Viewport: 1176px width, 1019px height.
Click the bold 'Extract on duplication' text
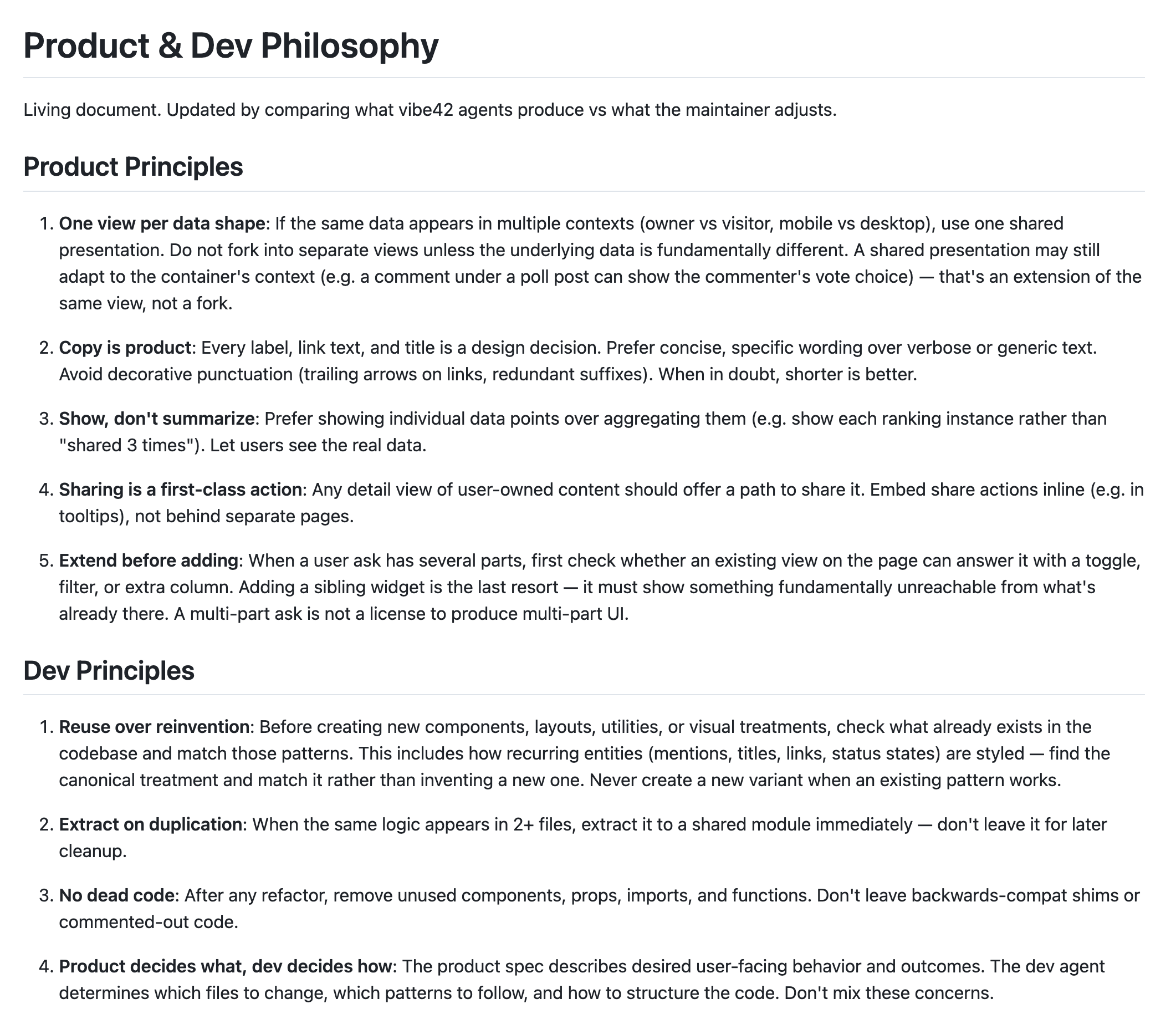tap(151, 824)
